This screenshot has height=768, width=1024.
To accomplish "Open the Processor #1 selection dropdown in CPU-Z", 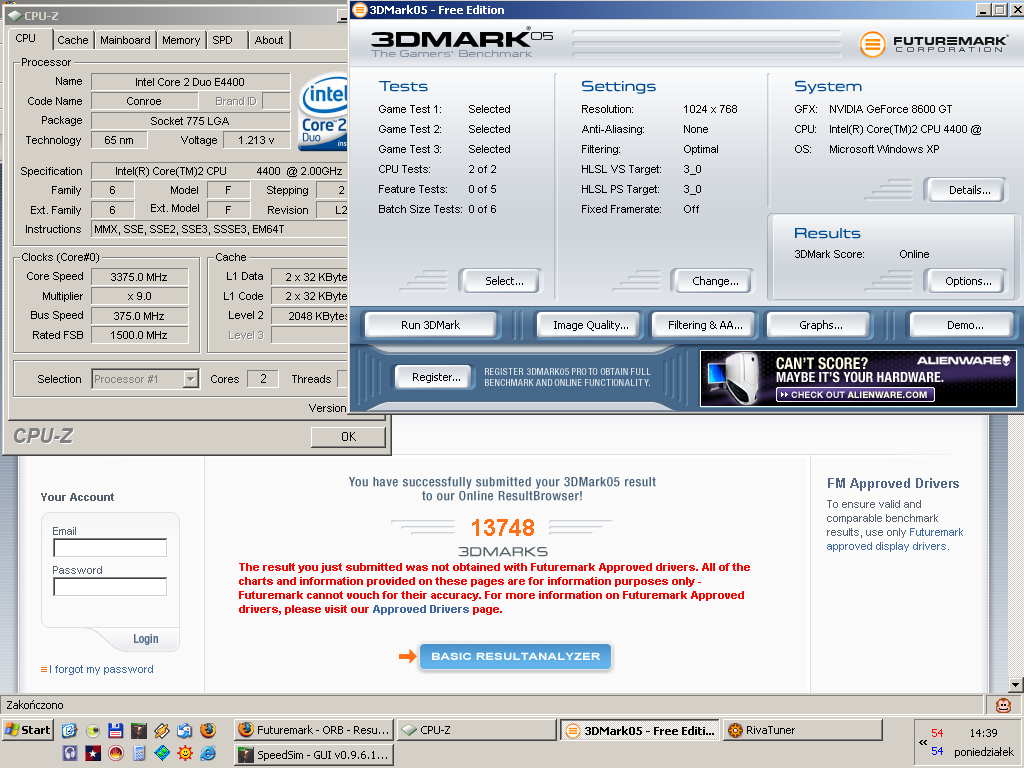I will tap(190, 379).
